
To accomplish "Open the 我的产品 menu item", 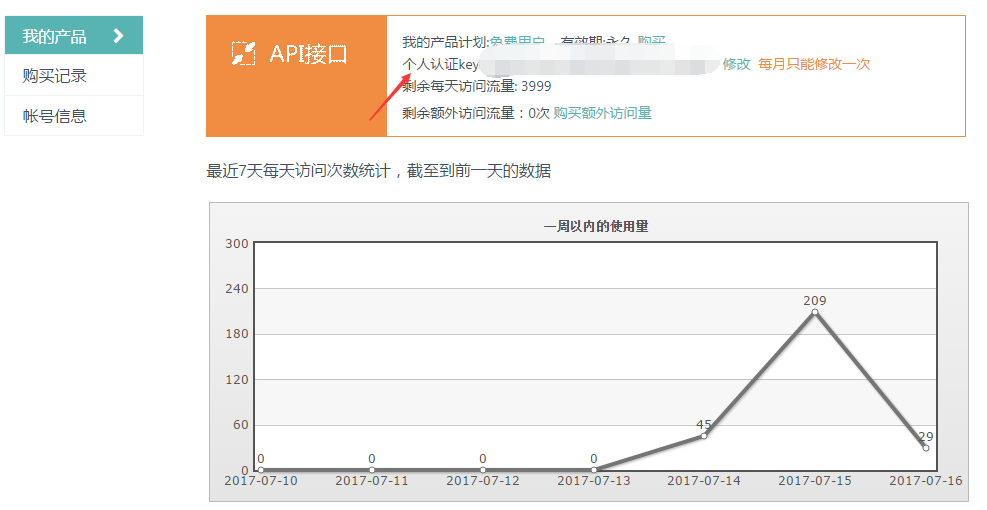I will [x=74, y=36].
